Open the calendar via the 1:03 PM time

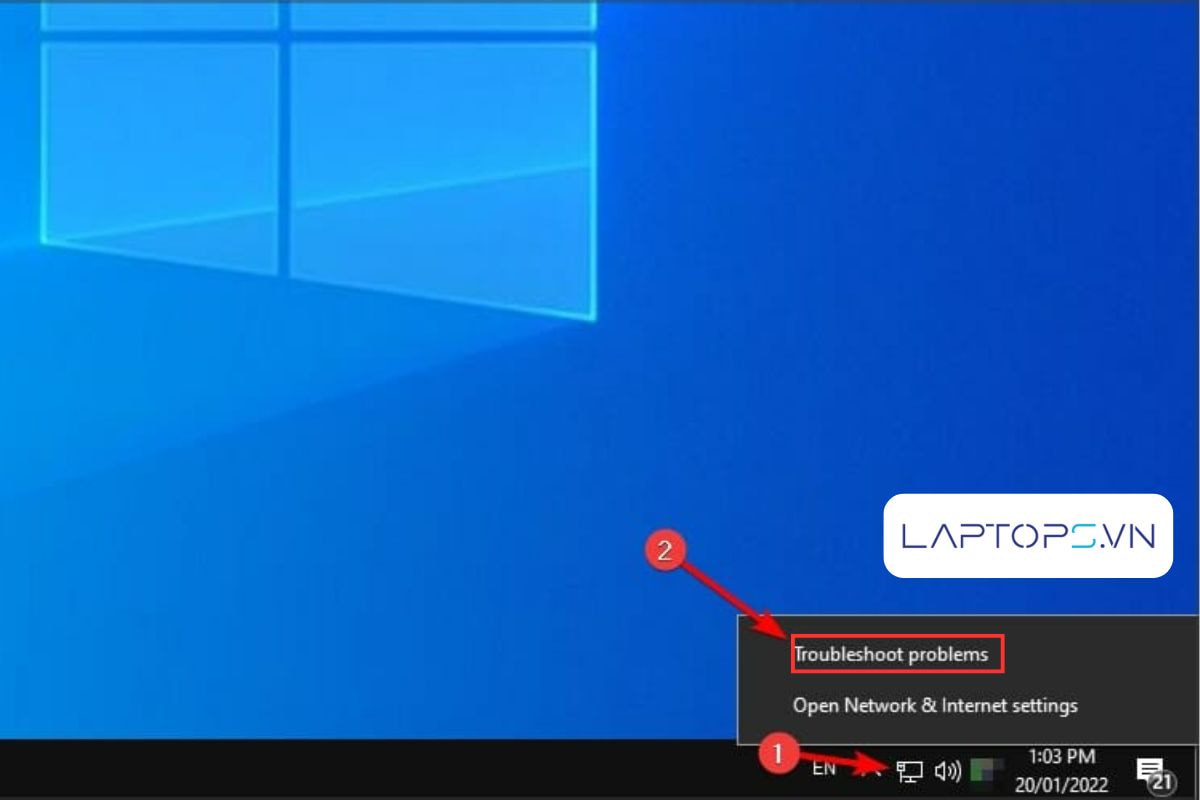tap(1060, 757)
